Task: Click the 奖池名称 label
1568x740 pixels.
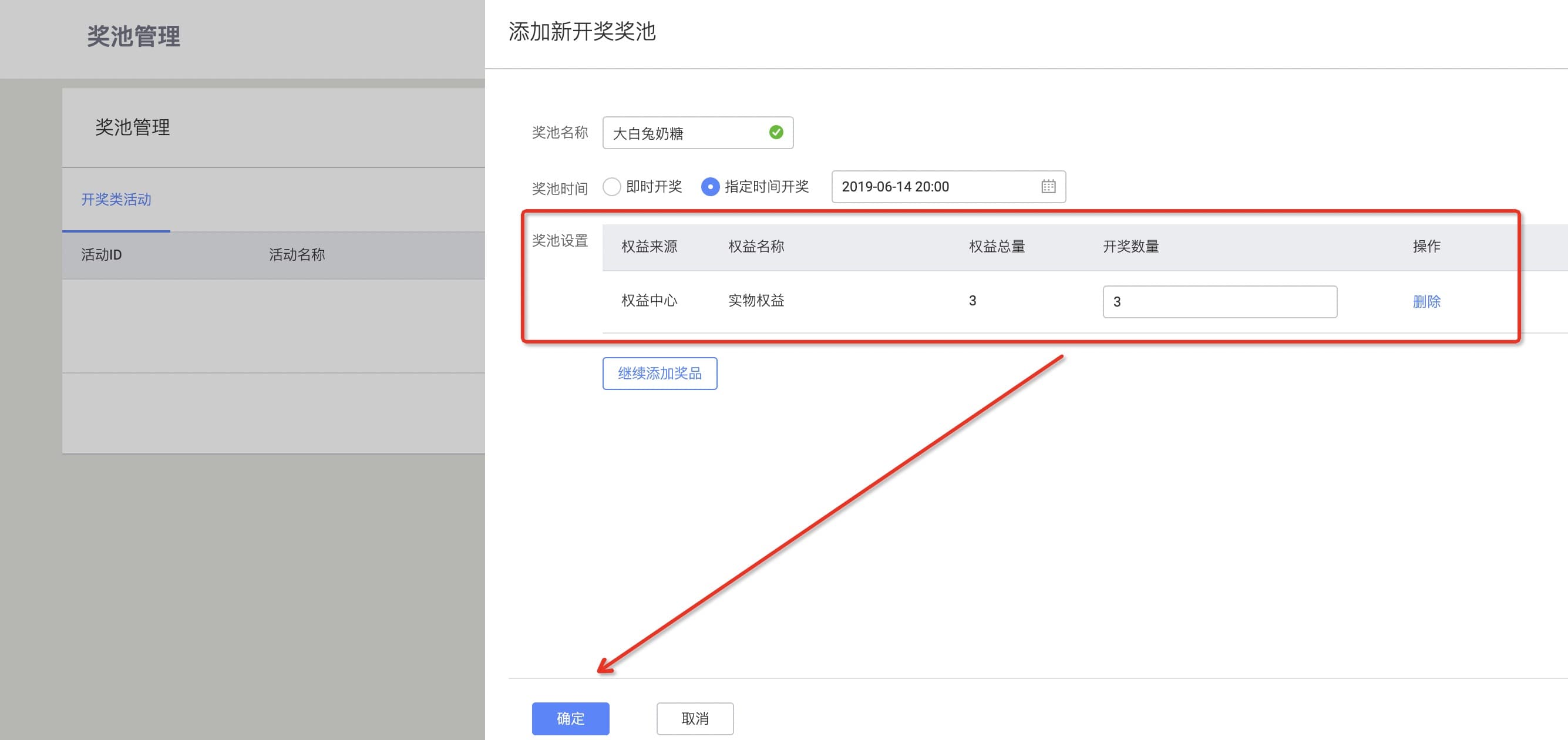Action: point(560,133)
